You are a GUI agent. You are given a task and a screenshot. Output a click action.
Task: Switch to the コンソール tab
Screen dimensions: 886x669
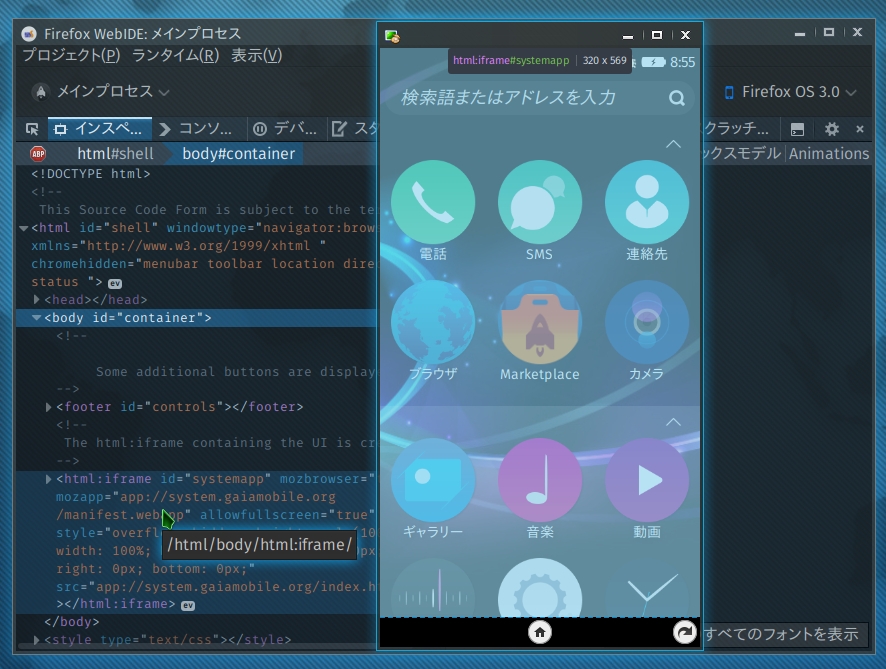pyautogui.click(x=199, y=129)
